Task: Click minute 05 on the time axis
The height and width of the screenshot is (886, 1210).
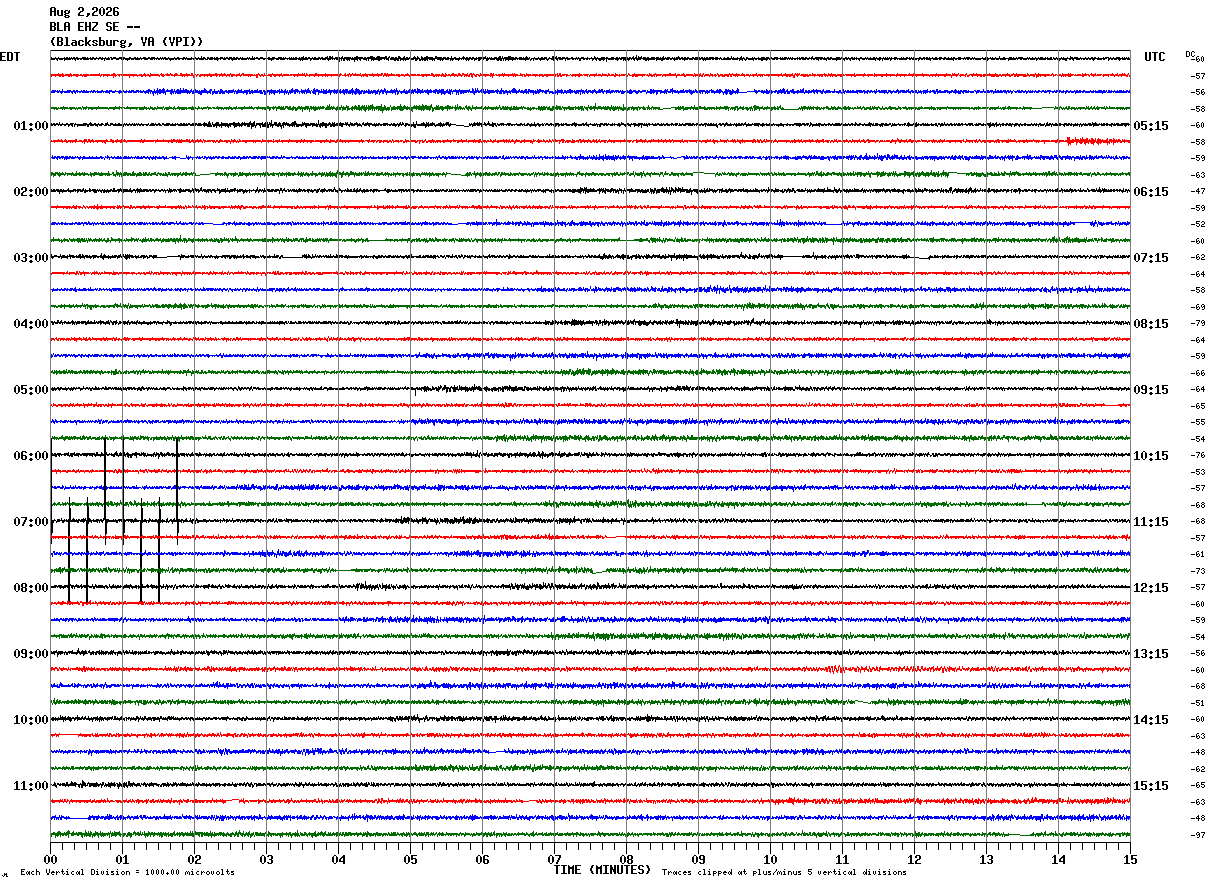Action: (x=410, y=860)
